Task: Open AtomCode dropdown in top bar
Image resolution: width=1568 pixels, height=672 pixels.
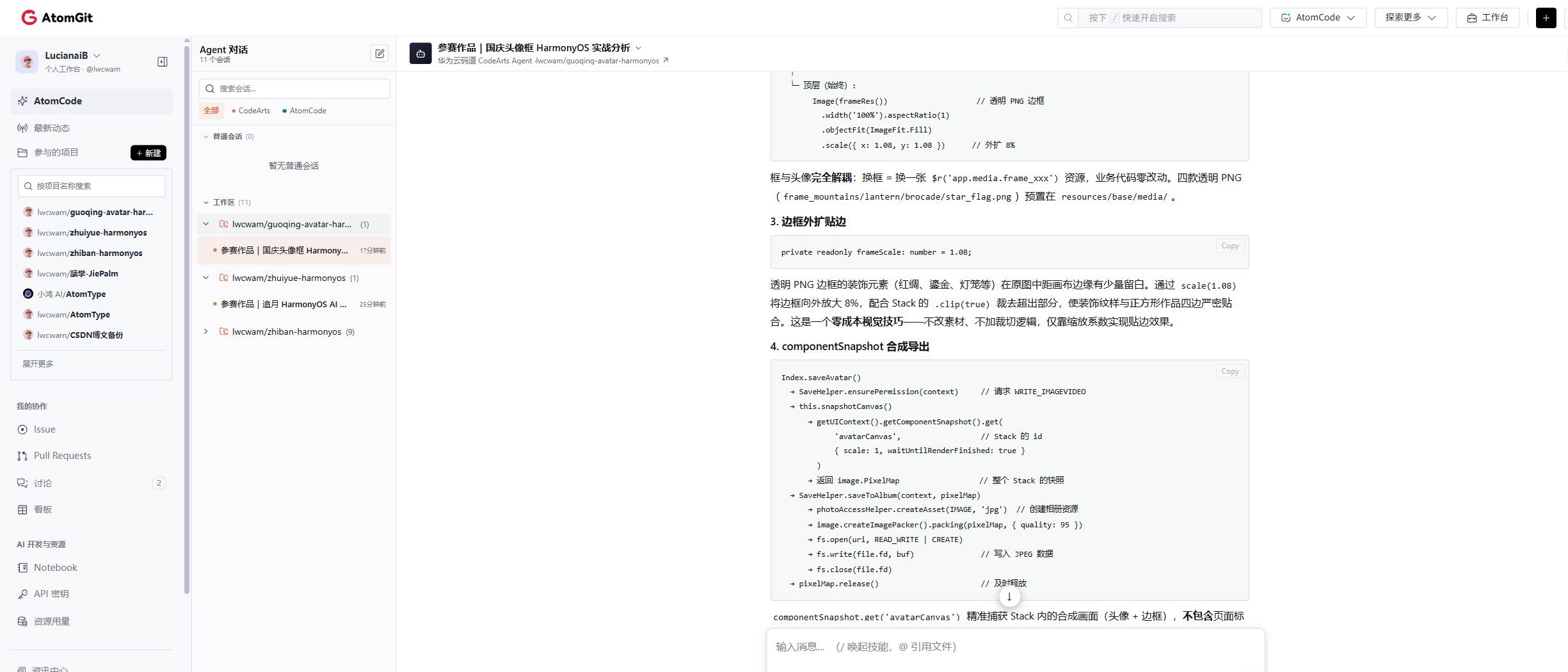Action: 1318,18
